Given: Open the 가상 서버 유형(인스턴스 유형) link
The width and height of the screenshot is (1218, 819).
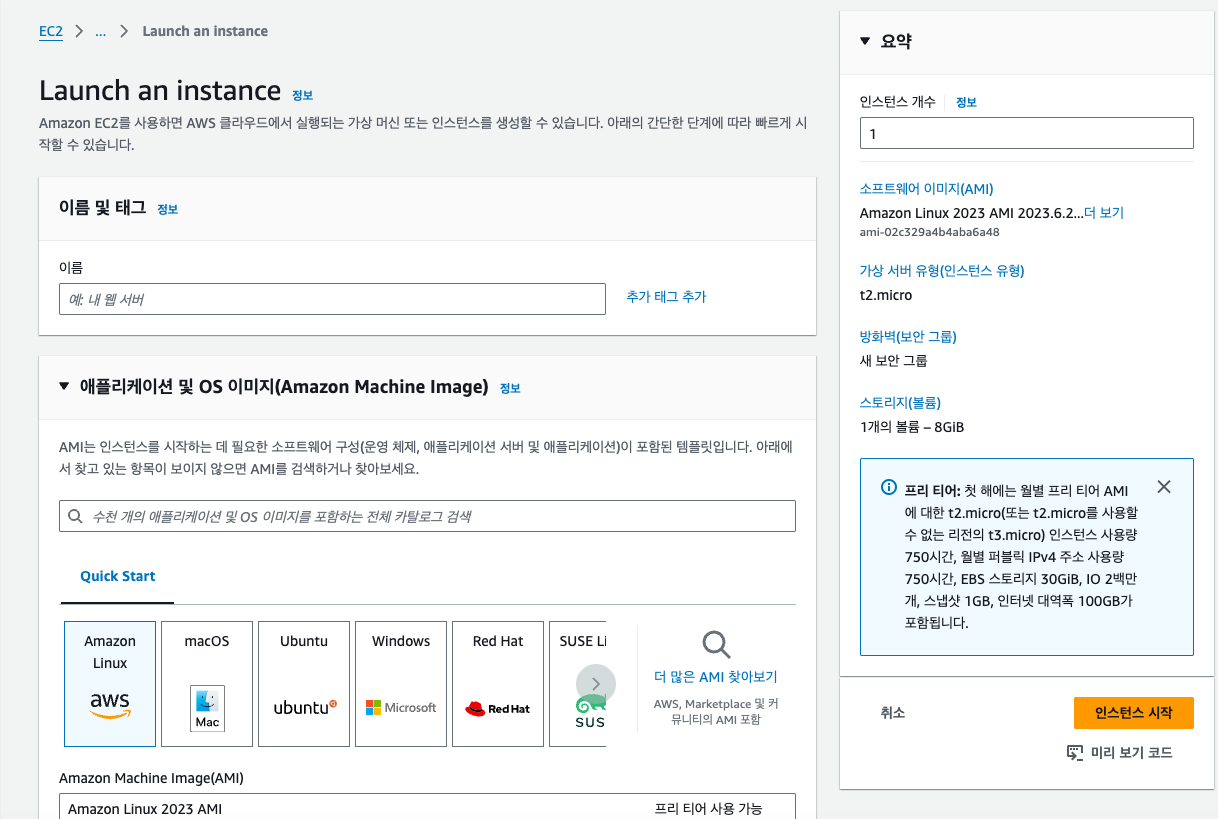Looking at the screenshot, I should click(942, 271).
